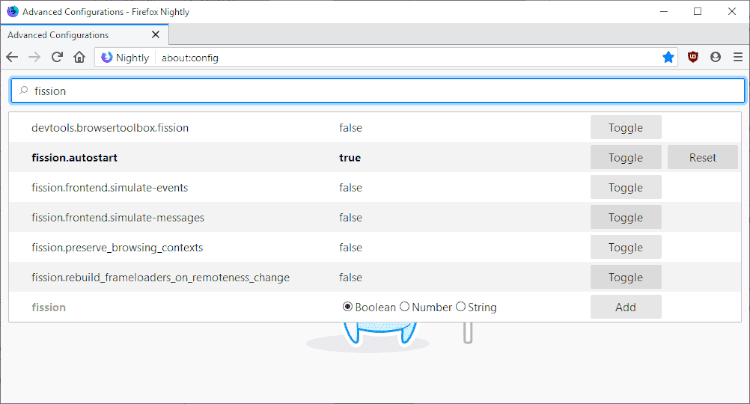Select the devtools.browsertoolbox.fission name
This screenshot has width=750, height=404.
tap(110, 128)
